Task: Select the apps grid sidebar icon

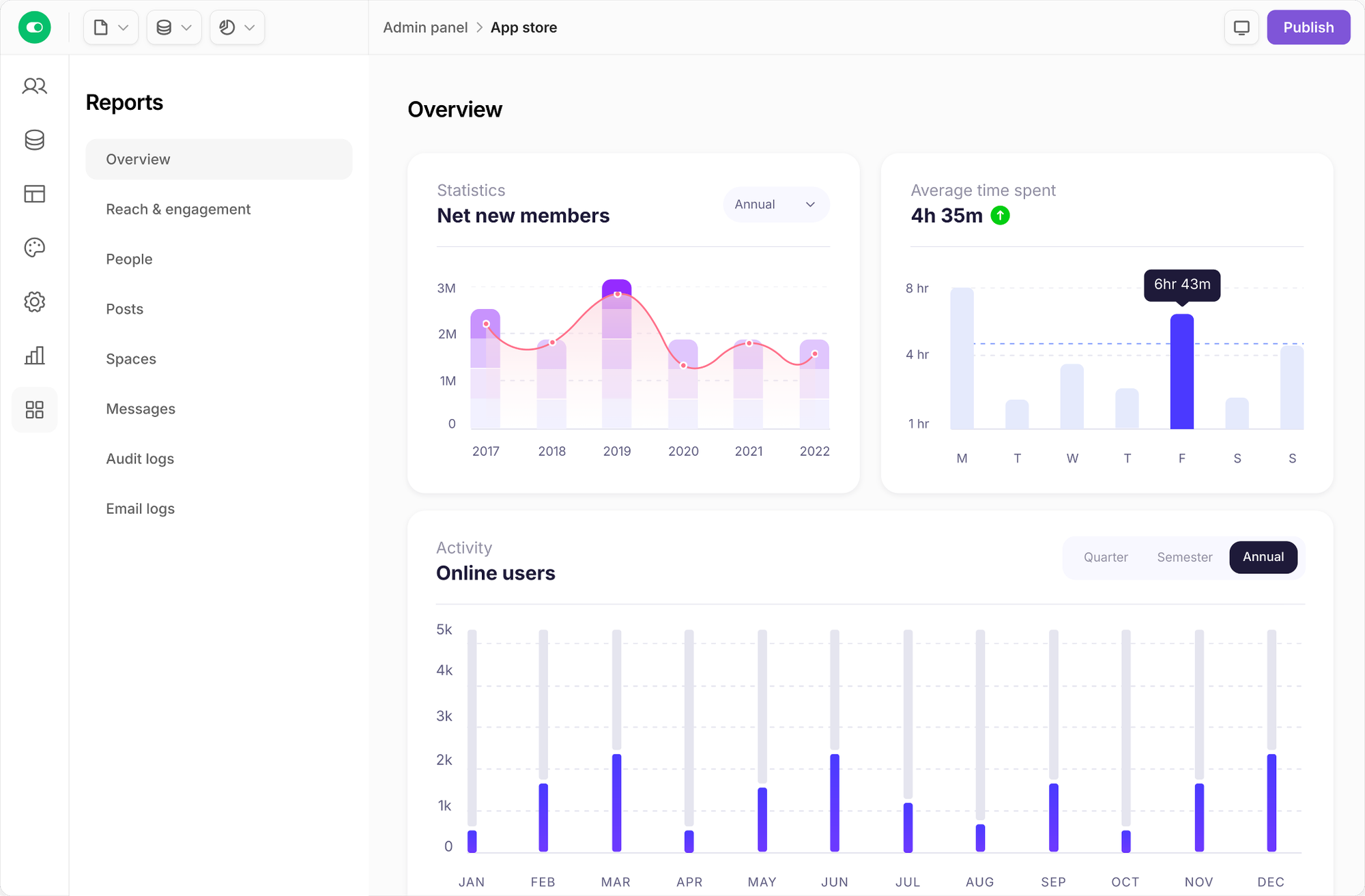Action: click(x=34, y=409)
